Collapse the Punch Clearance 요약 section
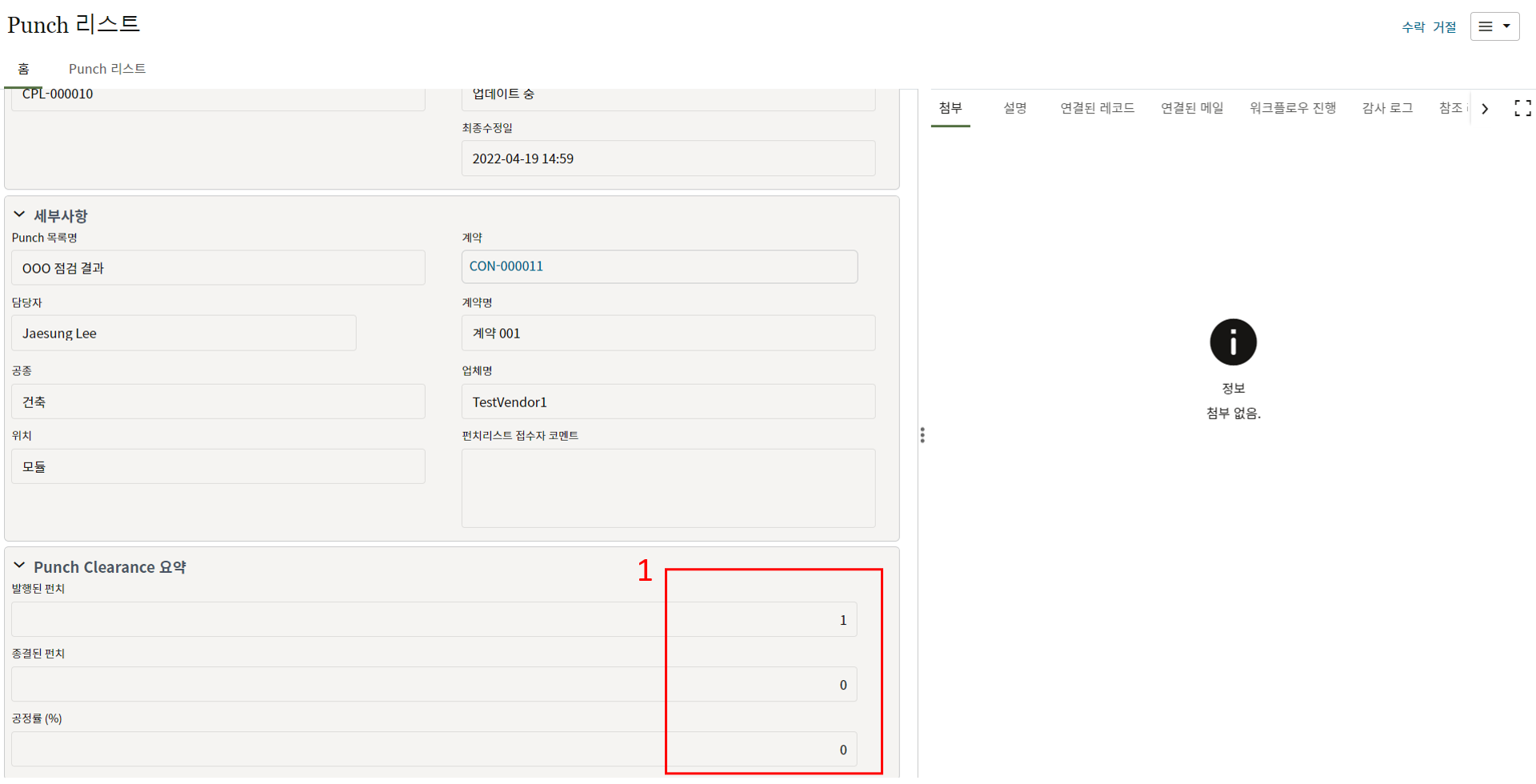The width and height of the screenshot is (1536, 784). [19, 566]
